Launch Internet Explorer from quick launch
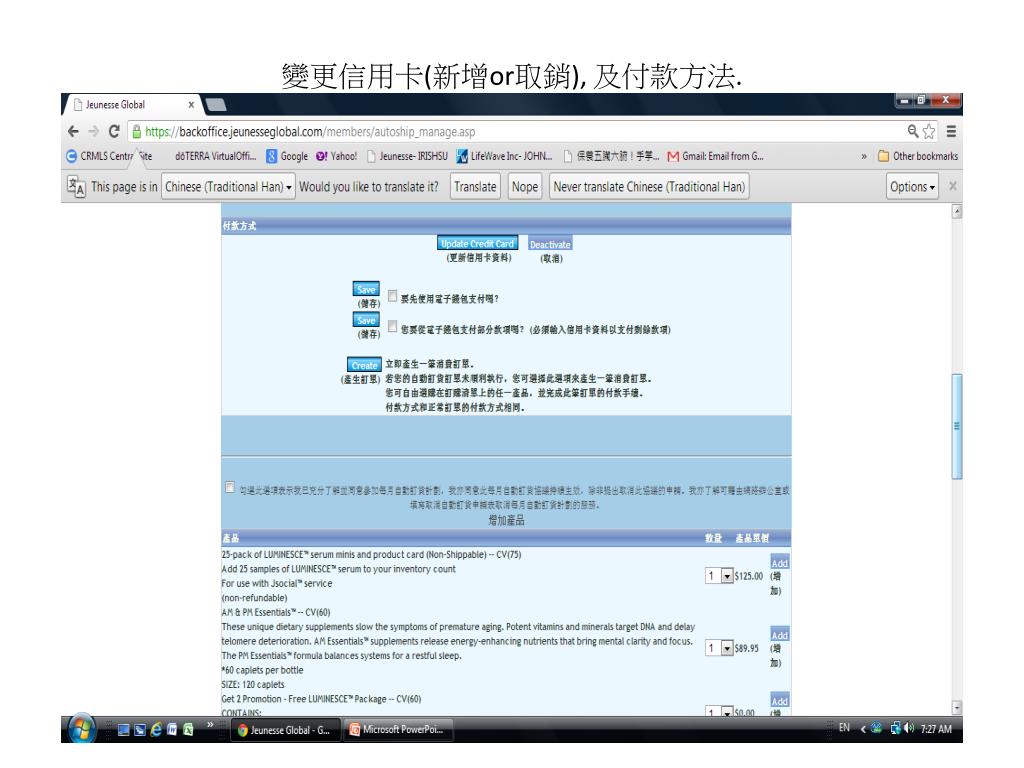Image resolution: width=1024 pixels, height=768 pixels. pyautogui.click(x=156, y=729)
